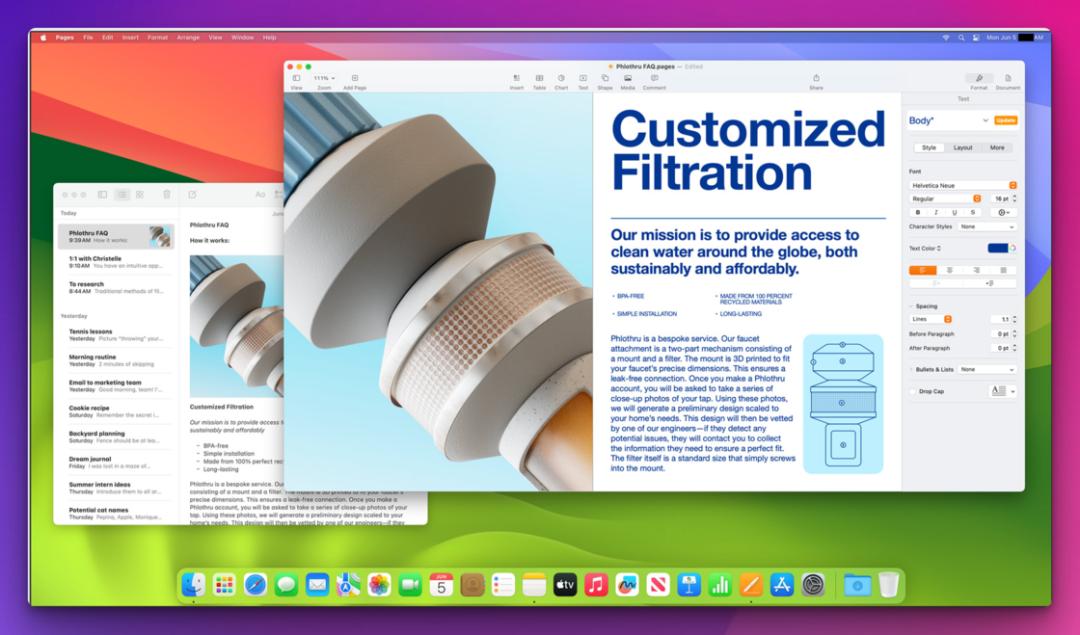Launch Safari from the Dock
This screenshot has width=1080, height=635.
[255, 585]
